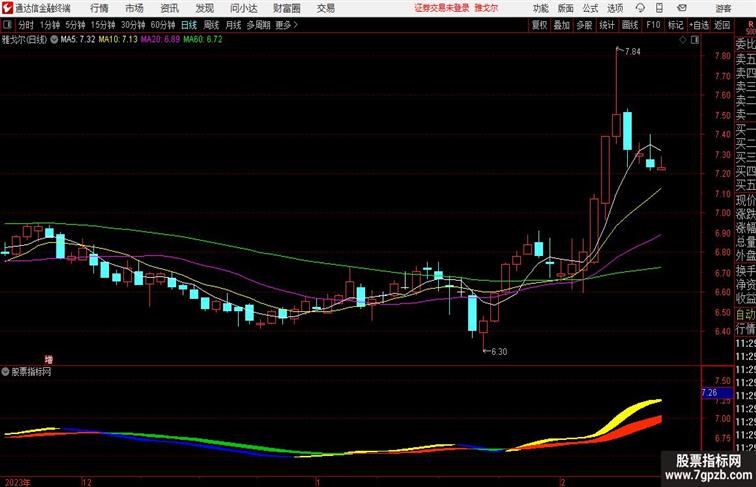Click the 复权 toolbar button
Screen dimensions: 756x487
coord(539,25)
